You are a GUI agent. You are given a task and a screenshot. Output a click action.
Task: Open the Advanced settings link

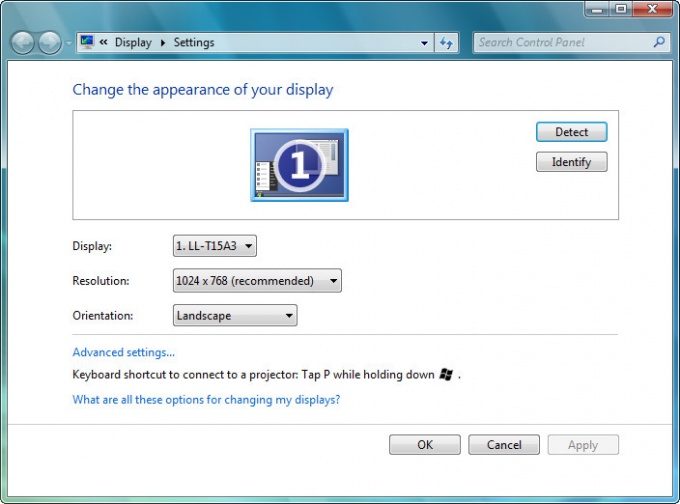click(x=123, y=352)
